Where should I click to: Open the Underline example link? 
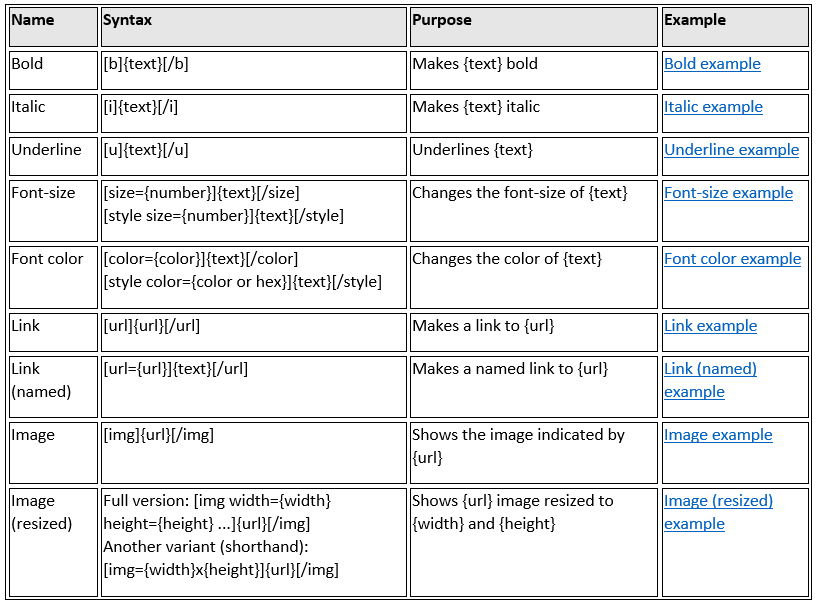(731, 150)
